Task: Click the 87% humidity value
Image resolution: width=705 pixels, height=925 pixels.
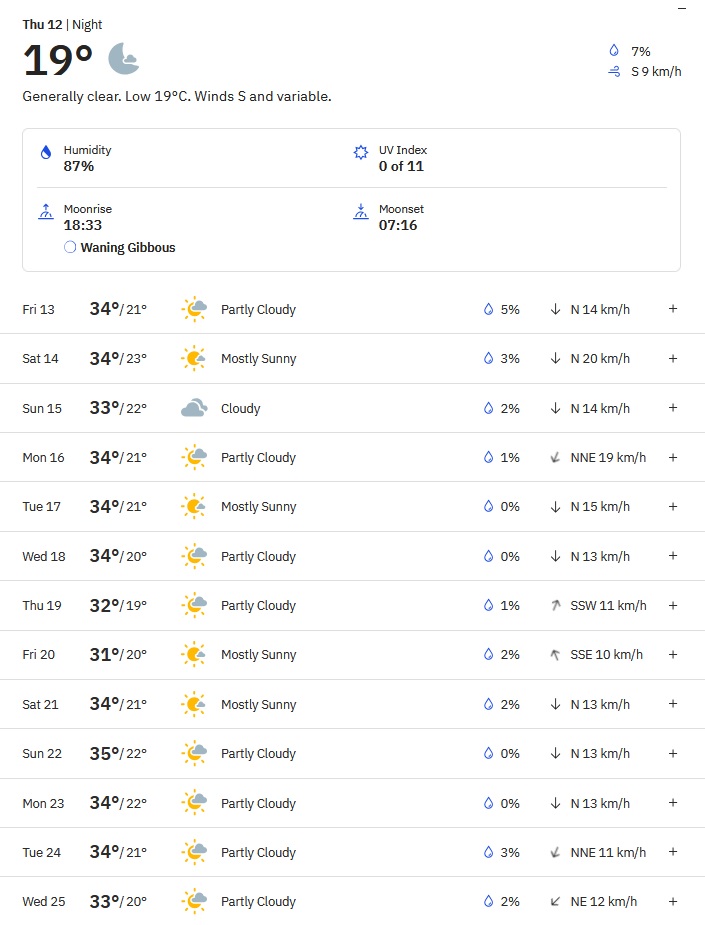Action: (x=78, y=166)
